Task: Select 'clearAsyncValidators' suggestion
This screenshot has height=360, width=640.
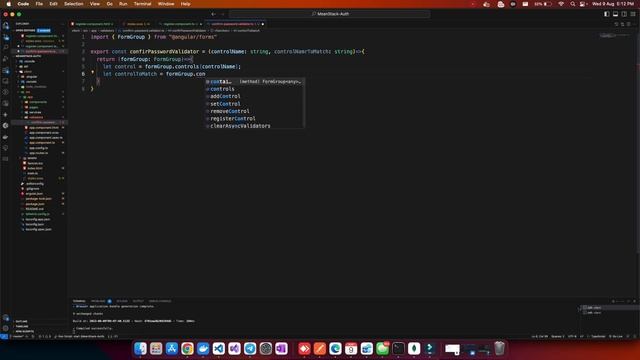Action: 255,126
